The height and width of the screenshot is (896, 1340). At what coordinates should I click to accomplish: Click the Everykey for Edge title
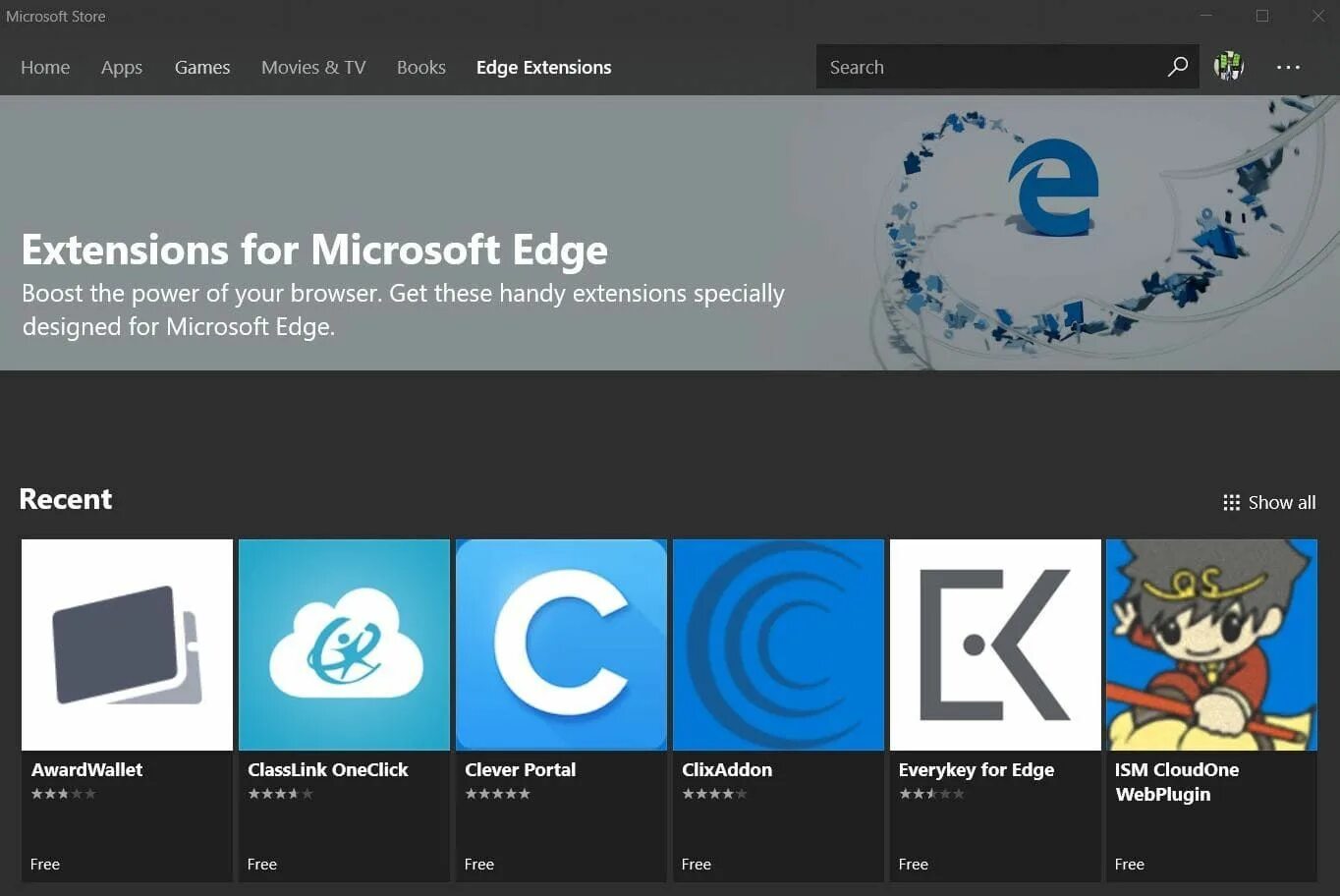point(976,769)
